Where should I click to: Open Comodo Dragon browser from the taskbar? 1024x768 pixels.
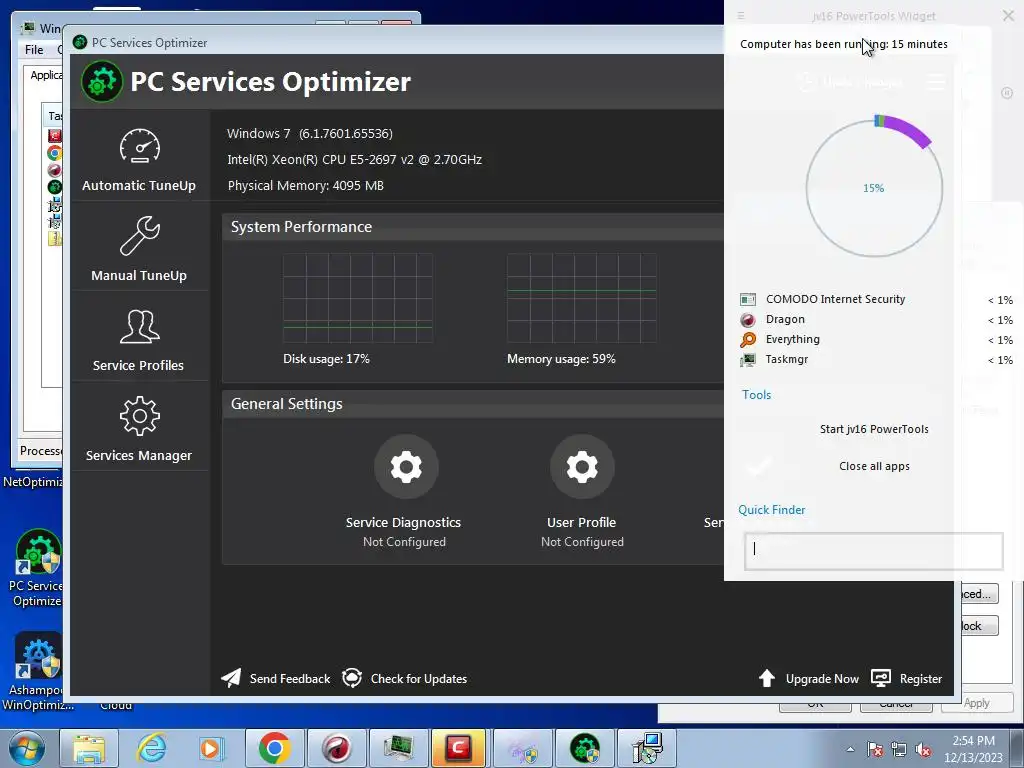[x=336, y=748]
